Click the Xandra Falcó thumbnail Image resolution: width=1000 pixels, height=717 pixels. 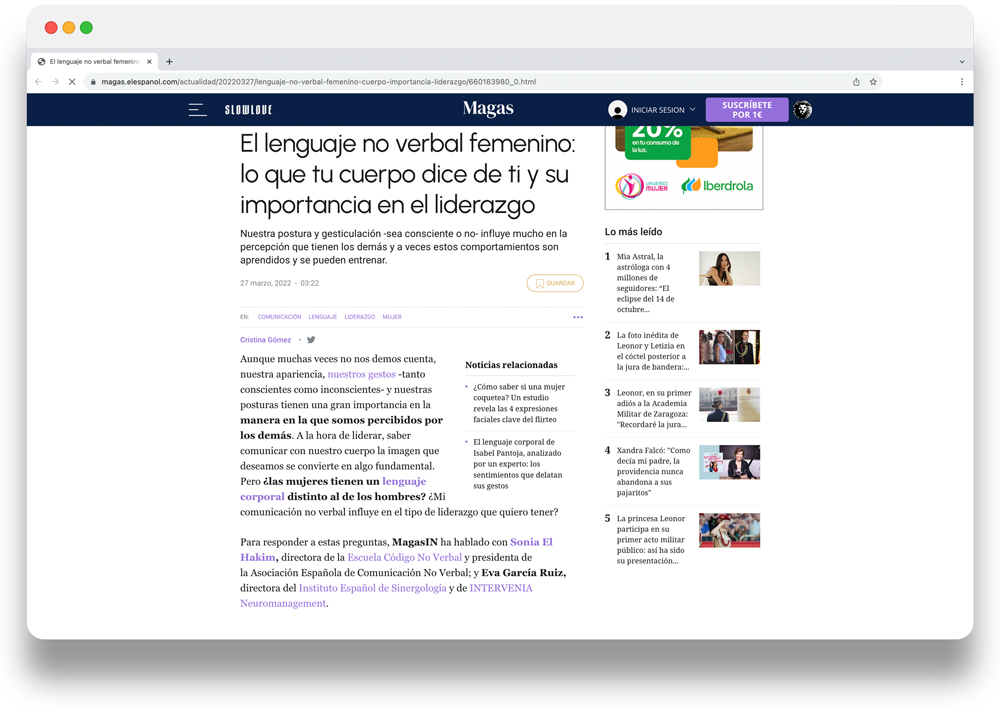click(730, 462)
